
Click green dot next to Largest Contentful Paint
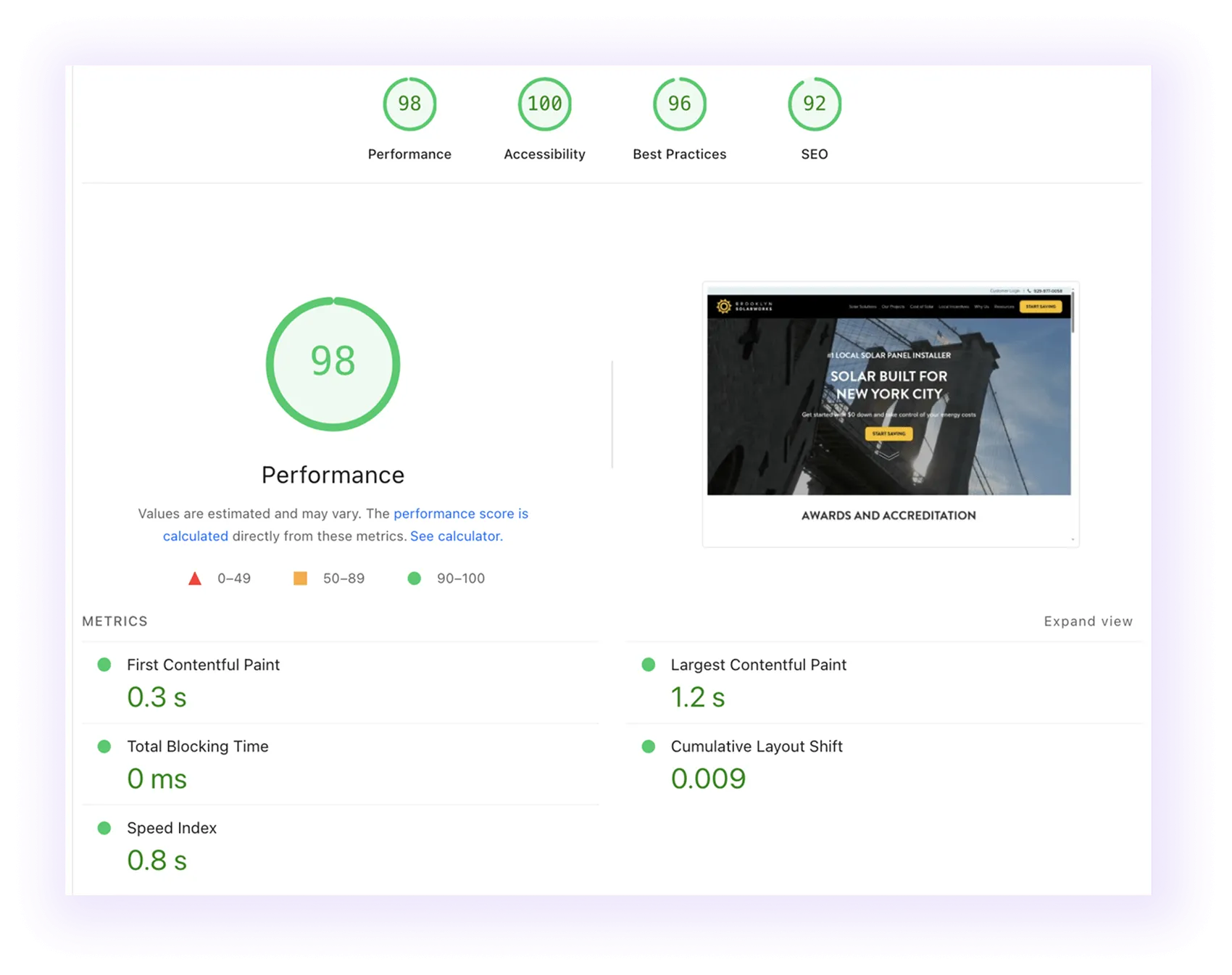tap(649, 664)
